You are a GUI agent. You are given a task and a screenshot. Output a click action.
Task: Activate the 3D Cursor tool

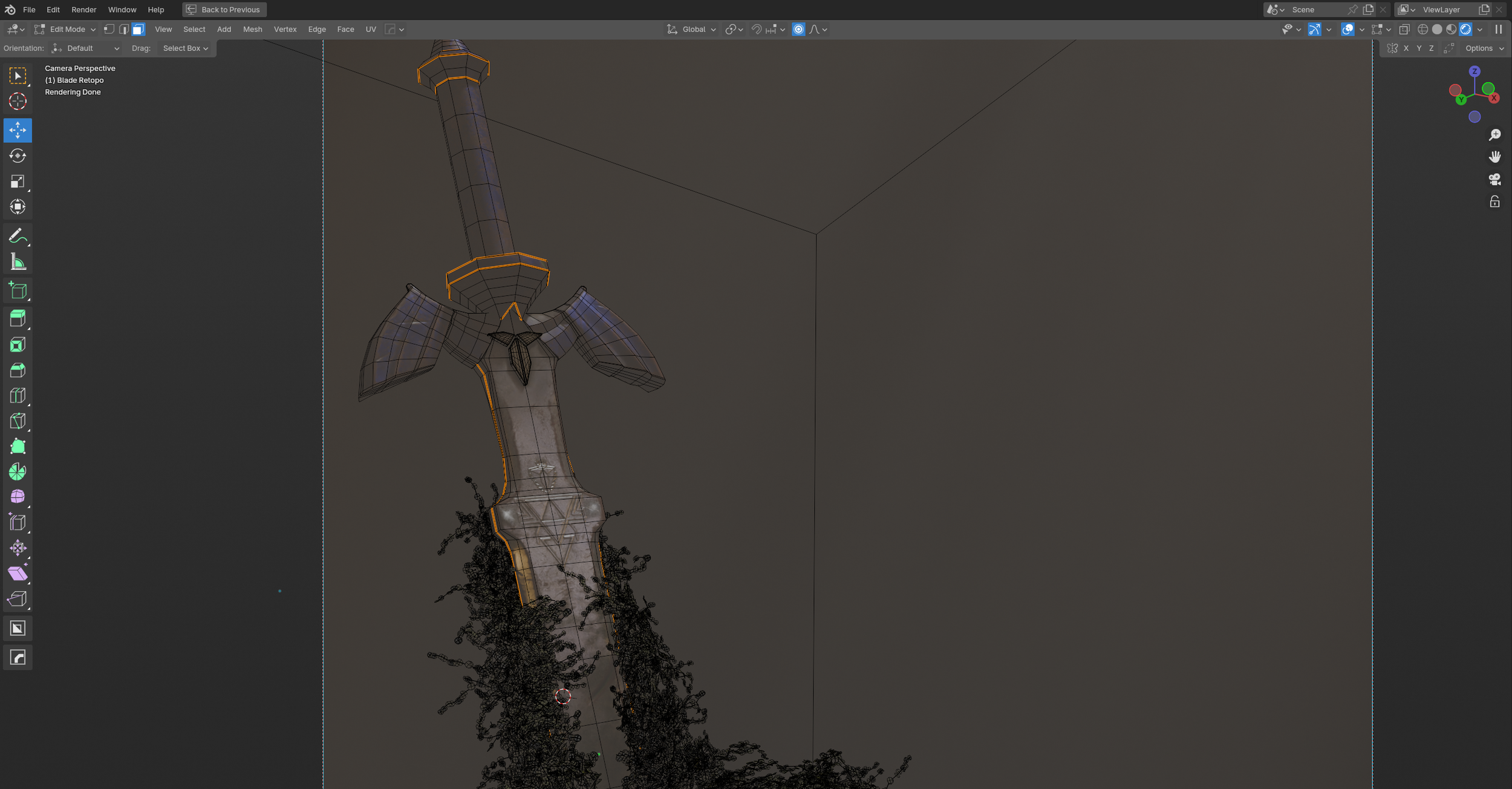click(18, 101)
